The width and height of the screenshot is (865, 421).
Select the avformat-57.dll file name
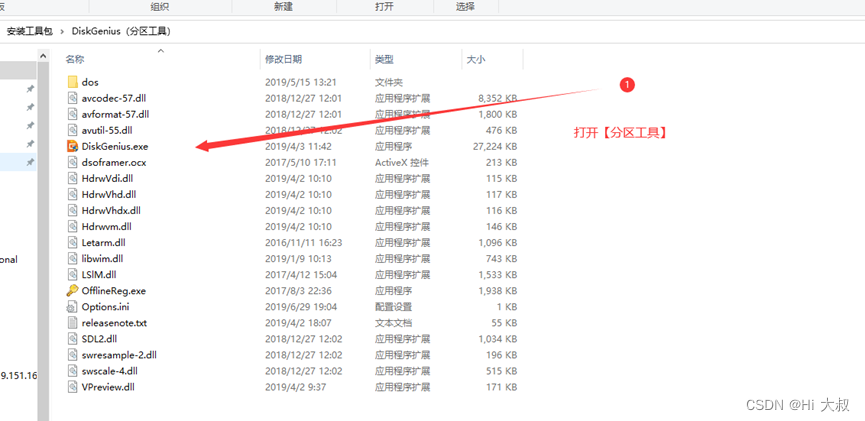pos(115,114)
